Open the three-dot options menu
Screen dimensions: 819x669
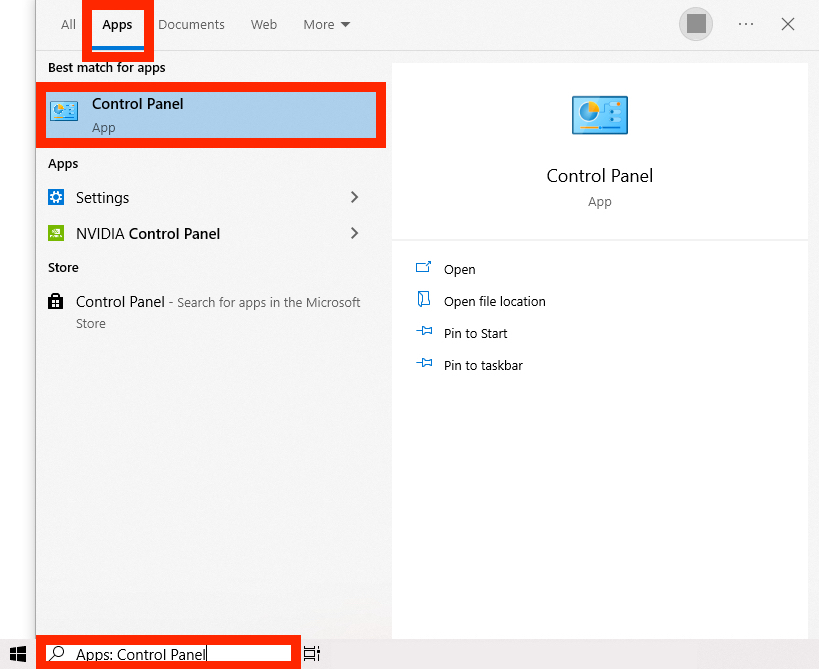coord(746,24)
